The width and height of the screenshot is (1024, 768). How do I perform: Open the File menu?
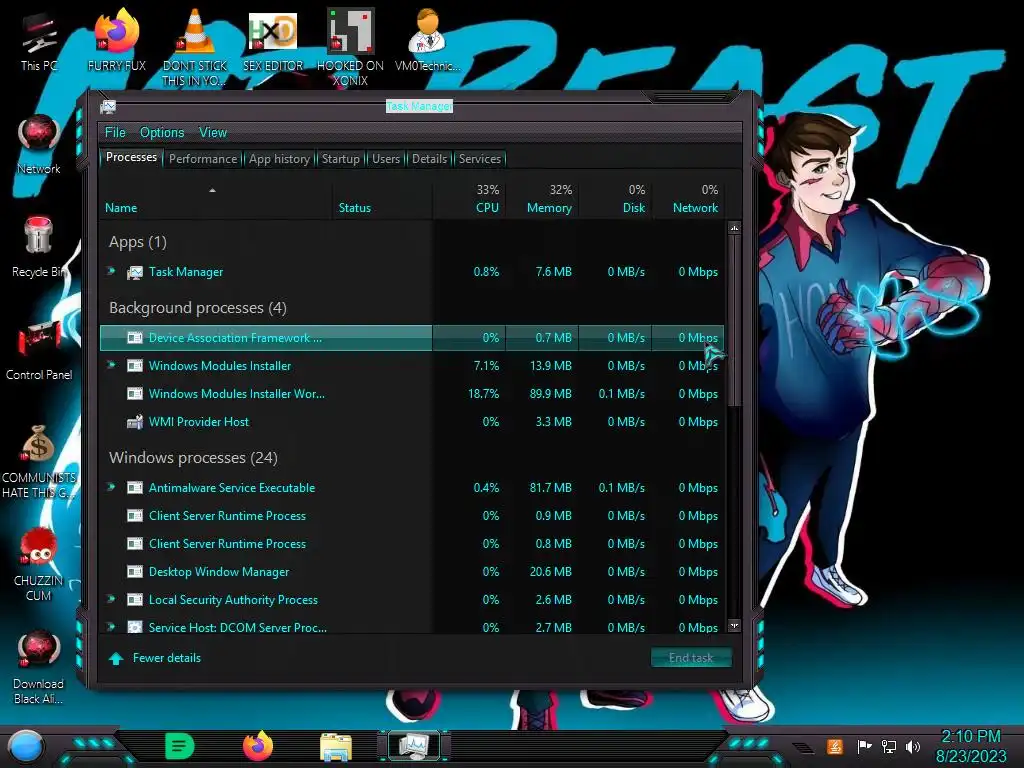click(x=115, y=133)
